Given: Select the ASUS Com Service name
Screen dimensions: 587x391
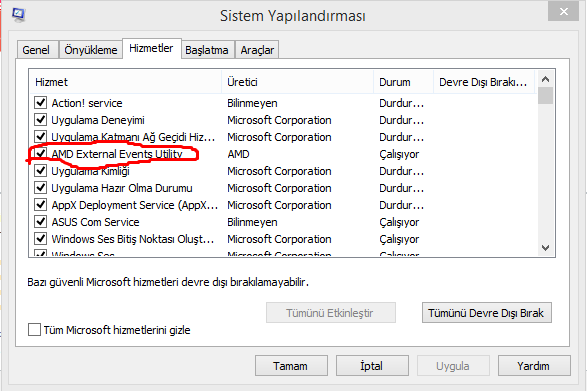Looking at the screenshot, I should tap(95, 222).
